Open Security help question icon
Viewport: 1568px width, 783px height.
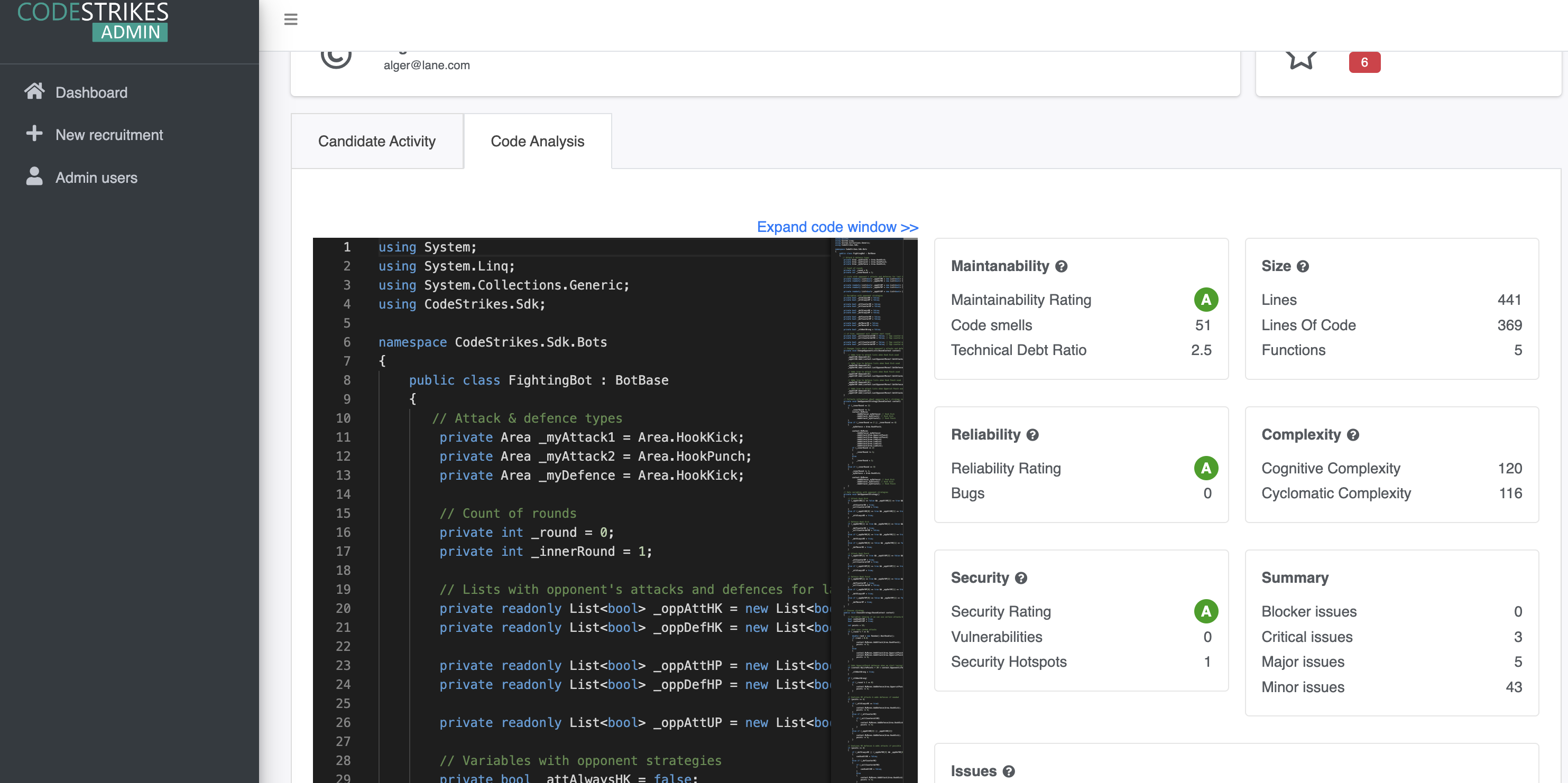1021,578
